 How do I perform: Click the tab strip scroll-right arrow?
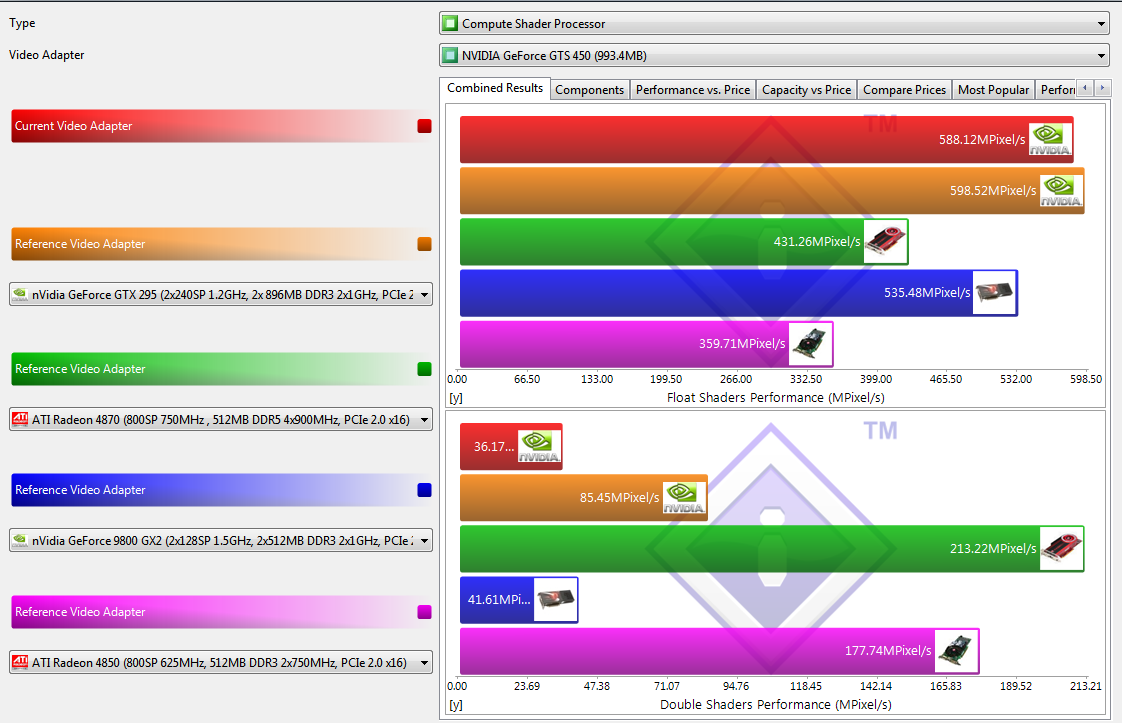1103,88
